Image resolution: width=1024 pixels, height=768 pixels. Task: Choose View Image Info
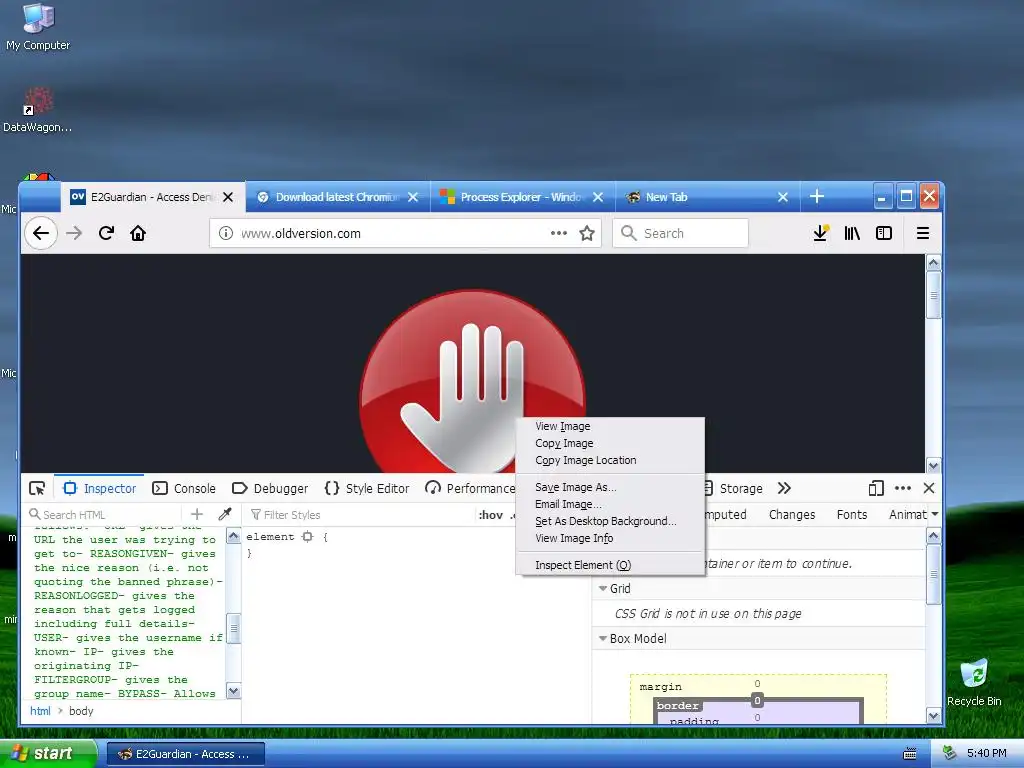(x=610, y=538)
